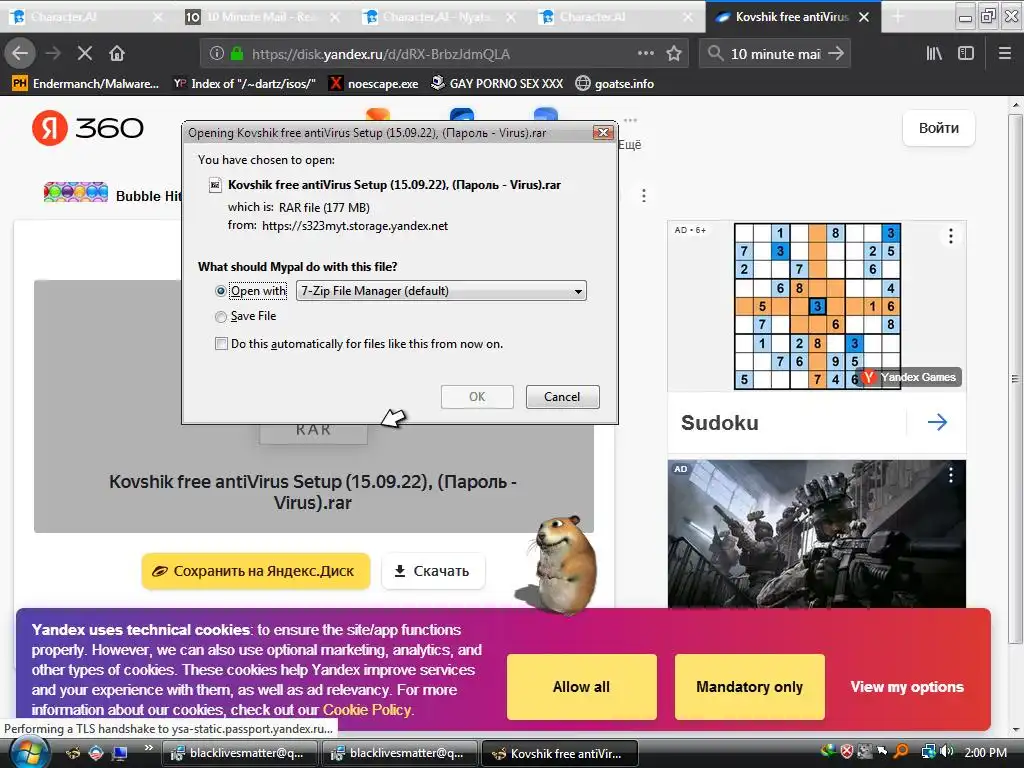
Task: Click the Ещё more services label
Action: coord(630,144)
